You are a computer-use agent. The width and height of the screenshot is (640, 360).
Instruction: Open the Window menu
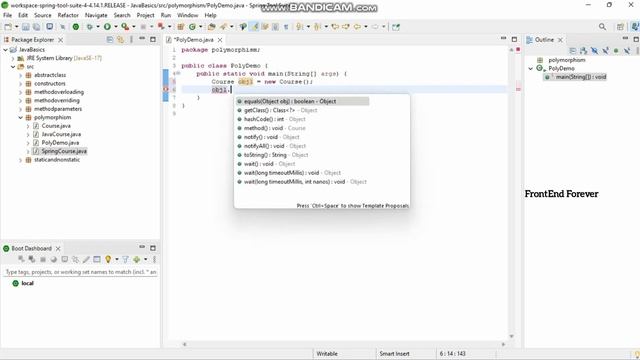point(187,15)
